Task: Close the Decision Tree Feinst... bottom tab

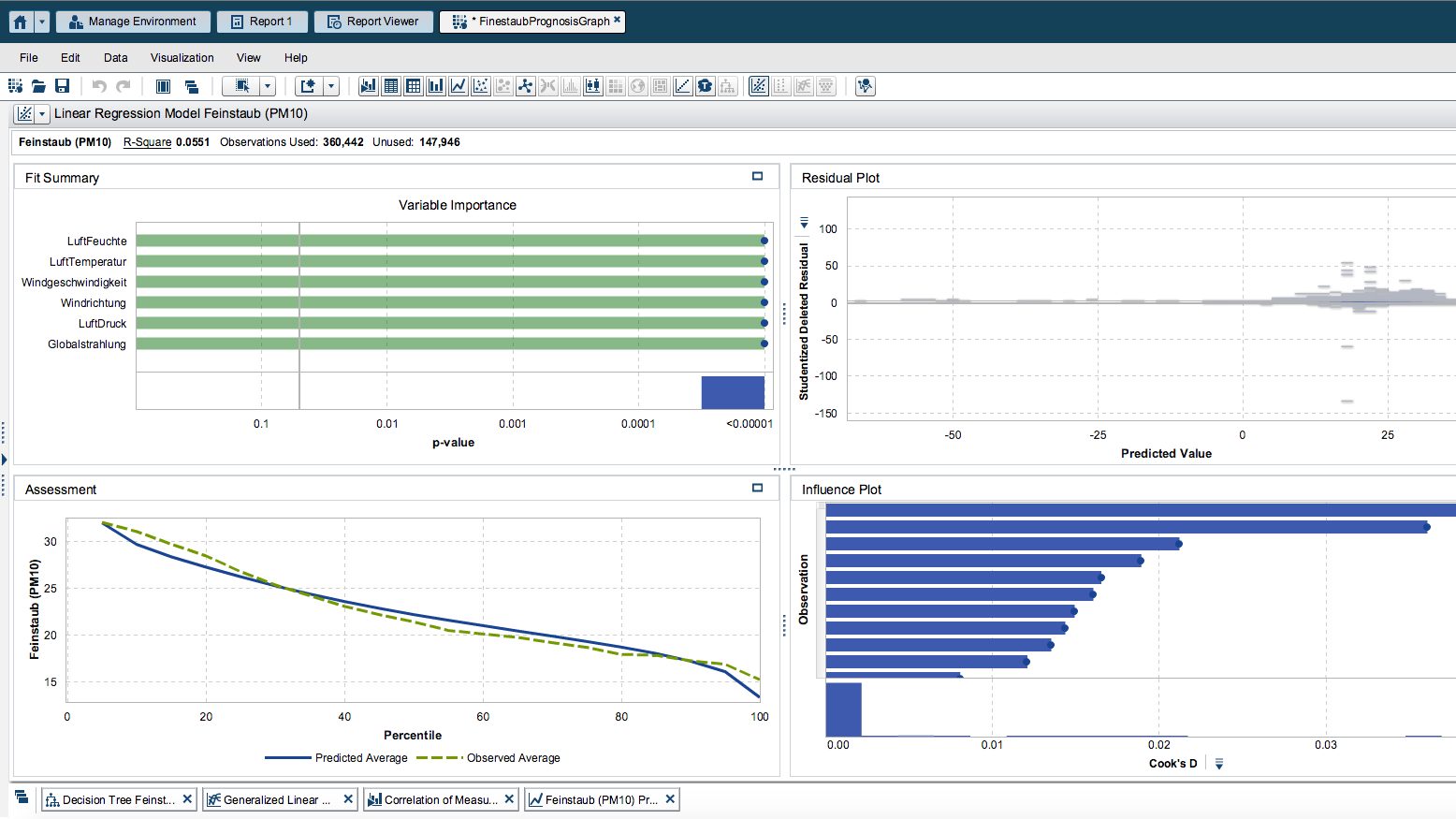Action: 187,799
